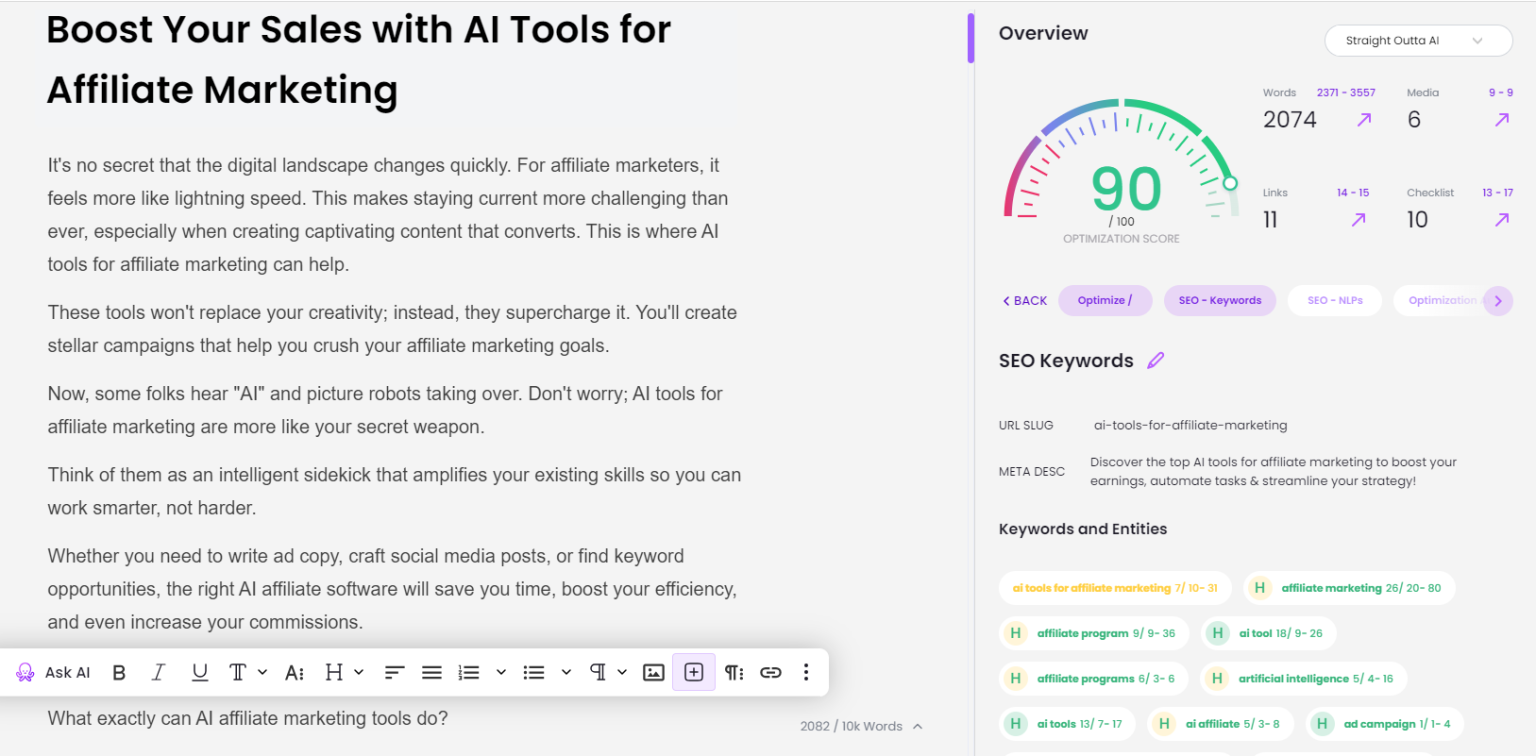Open the three-dot more options menu
The width and height of the screenshot is (1536, 756).
806,673
